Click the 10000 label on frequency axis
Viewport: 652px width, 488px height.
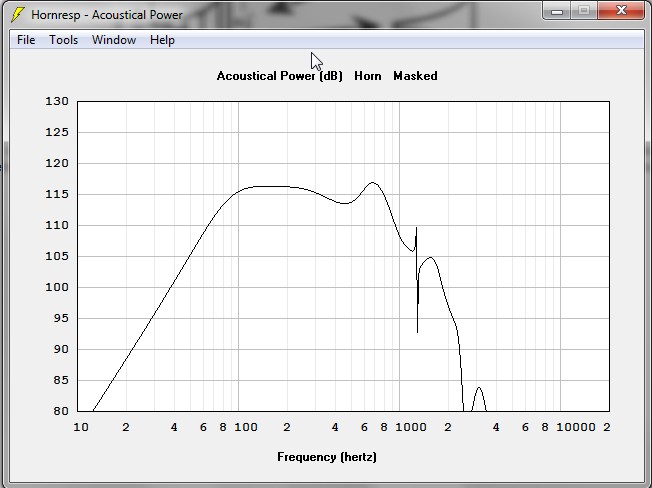pos(575,427)
